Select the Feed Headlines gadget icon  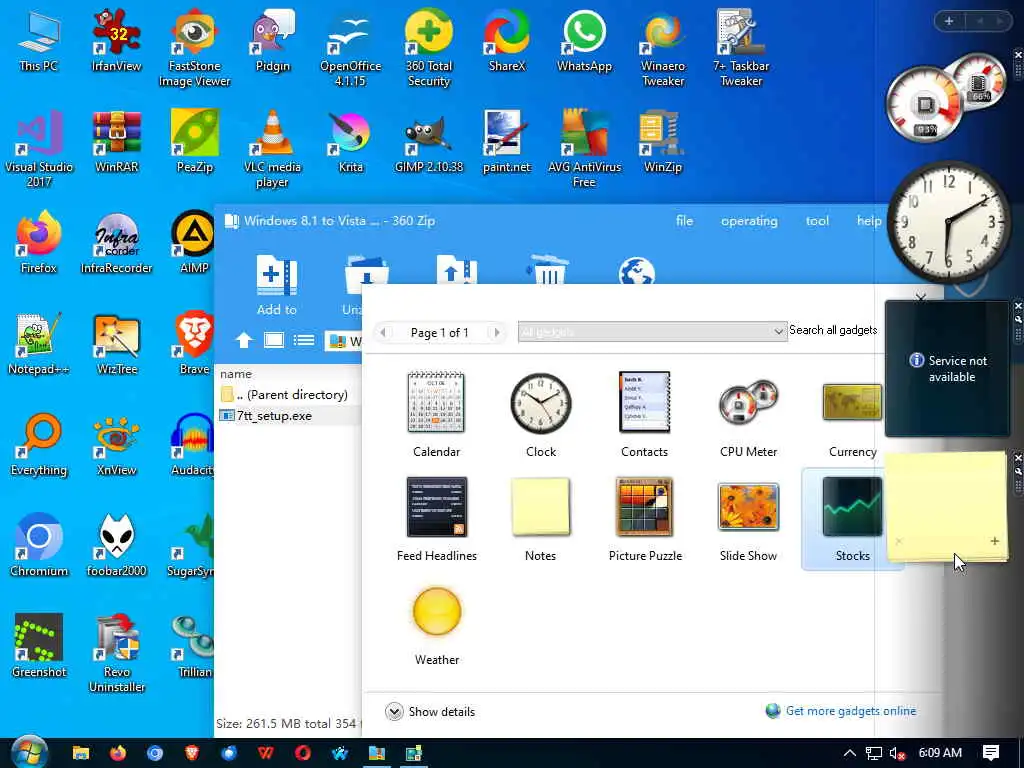click(436, 507)
